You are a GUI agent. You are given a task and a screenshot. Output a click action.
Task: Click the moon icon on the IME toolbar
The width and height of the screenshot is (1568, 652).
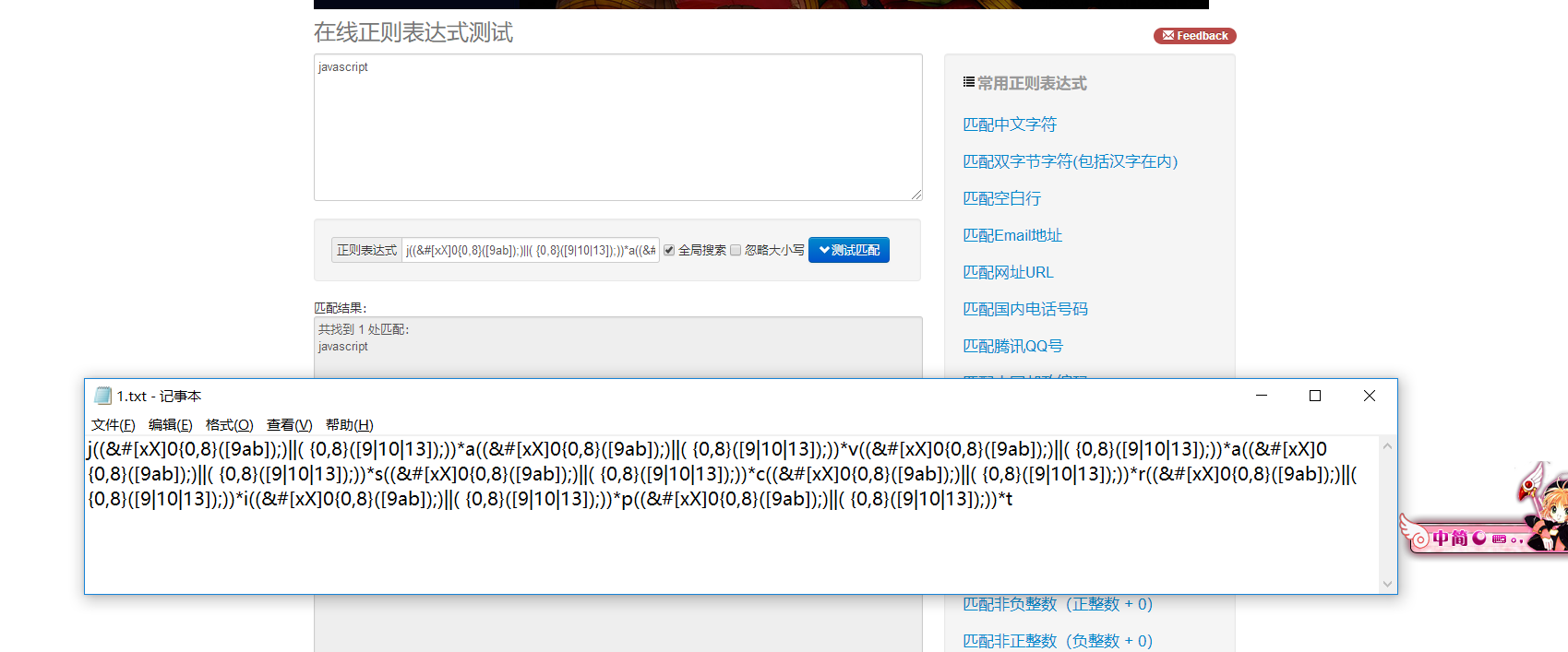click(x=1479, y=539)
